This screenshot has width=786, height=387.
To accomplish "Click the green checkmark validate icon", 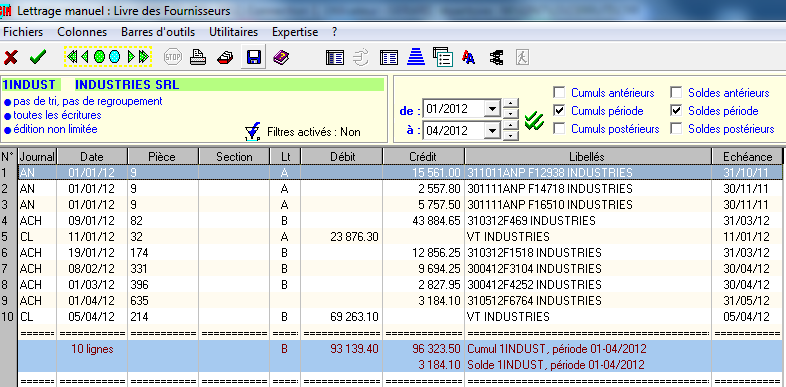I will [x=38, y=57].
